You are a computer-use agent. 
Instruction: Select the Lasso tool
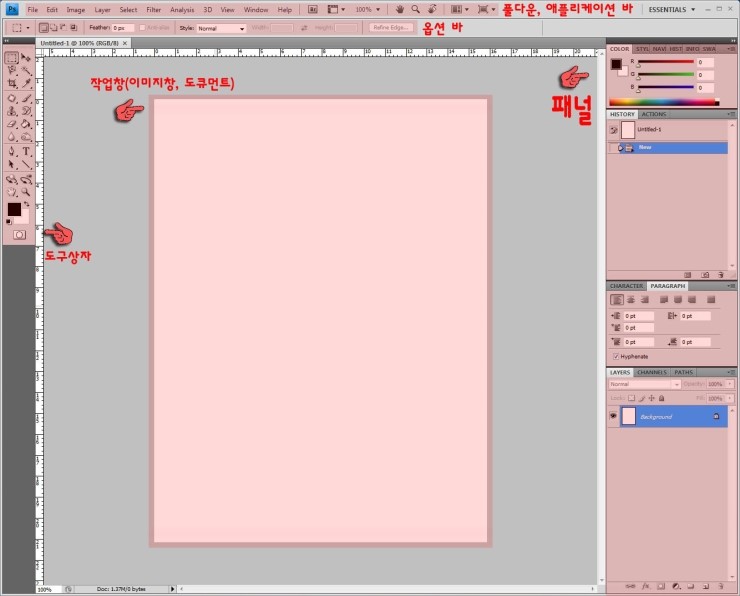[x=12, y=71]
